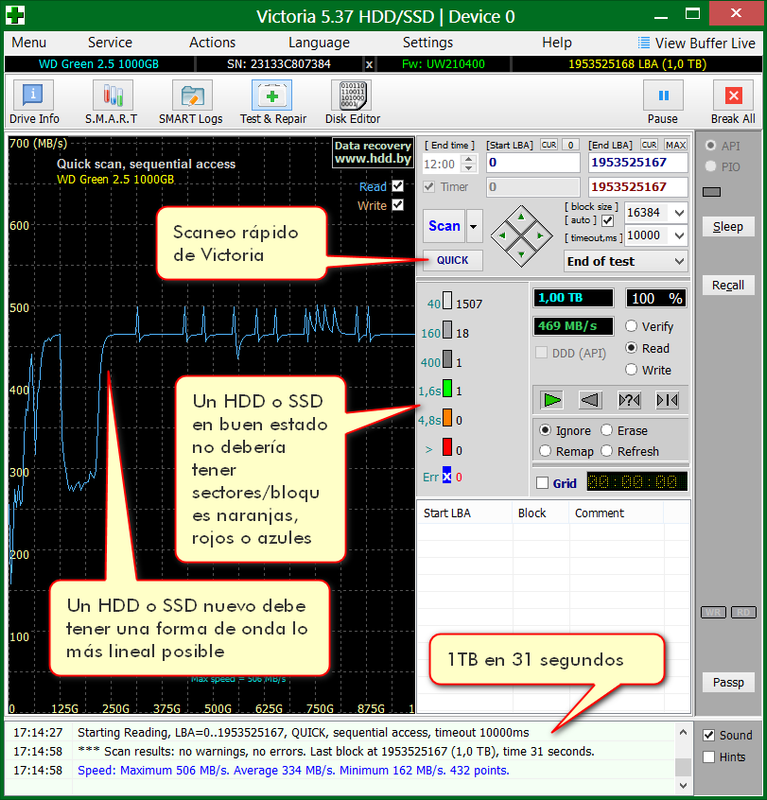This screenshot has height=800, width=767.
Task: Select the Refresh action option
Action: (606, 451)
